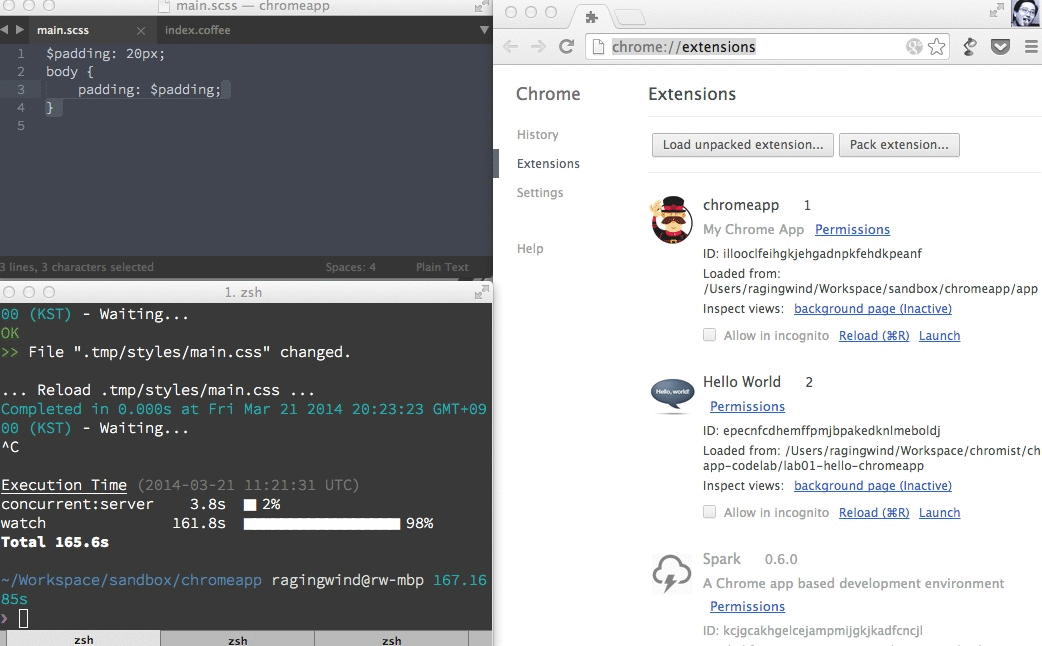Reload the chromeapp extension

pos(874,336)
